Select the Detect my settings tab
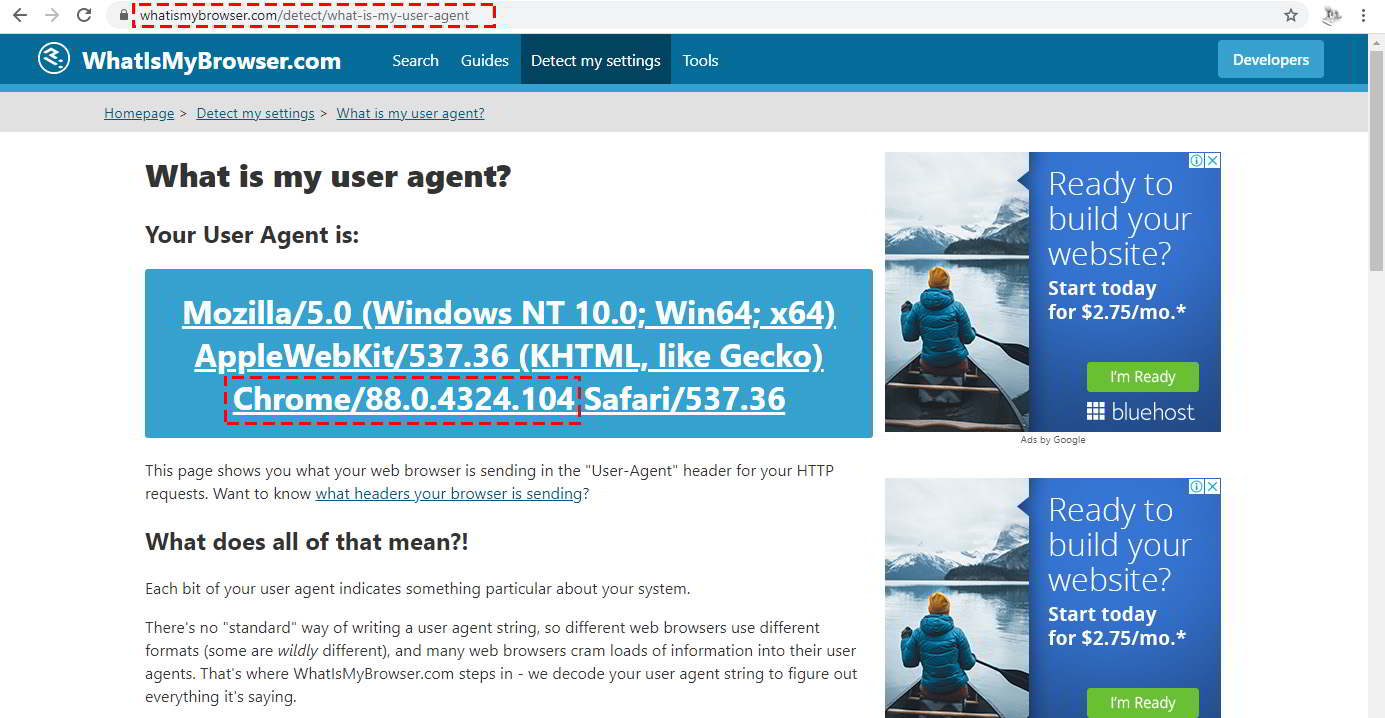 [596, 60]
